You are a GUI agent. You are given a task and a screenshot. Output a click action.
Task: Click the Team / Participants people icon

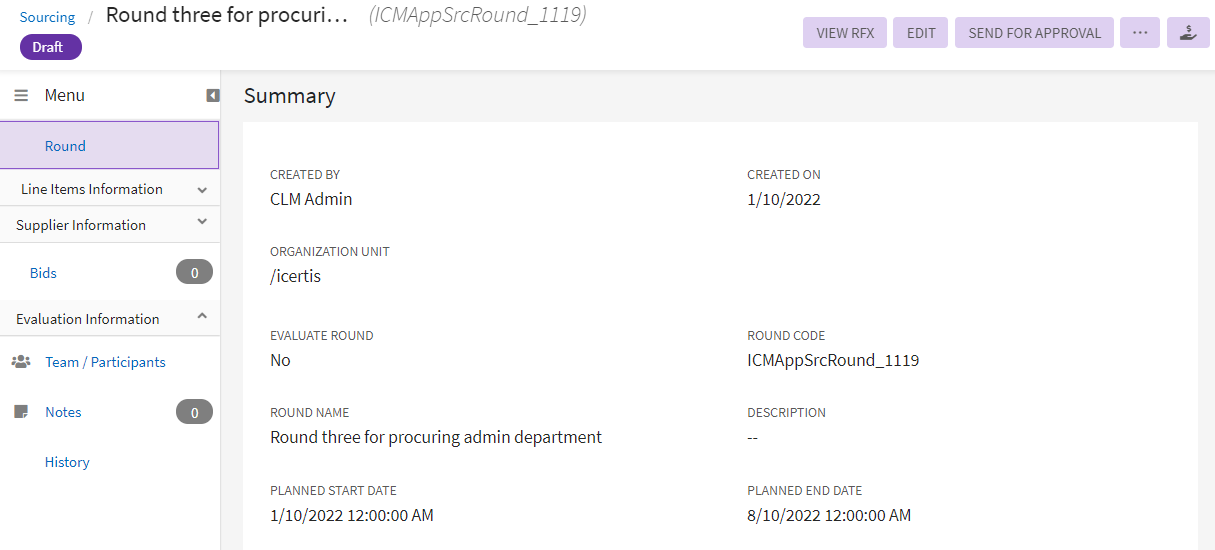[x=21, y=362]
